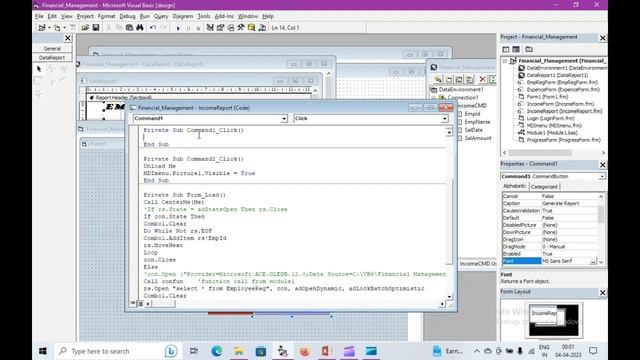The width and height of the screenshot is (640, 360).
Task: Click Toggle Folders icon in Project panel
Action: tap(529, 49)
